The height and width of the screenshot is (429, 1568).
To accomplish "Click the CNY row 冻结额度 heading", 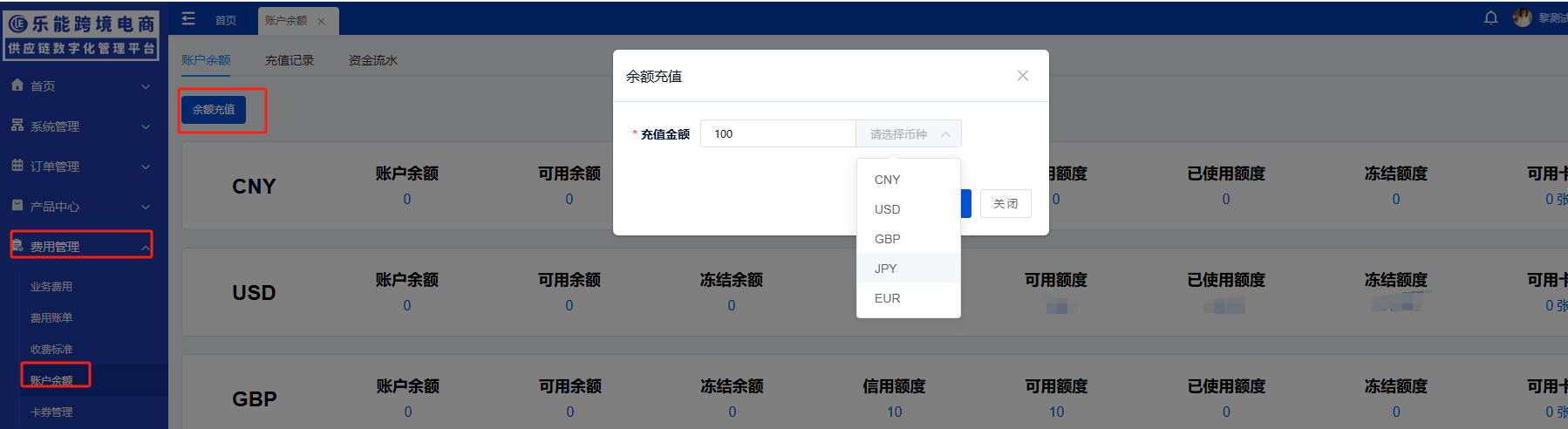I will tap(1396, 174).
